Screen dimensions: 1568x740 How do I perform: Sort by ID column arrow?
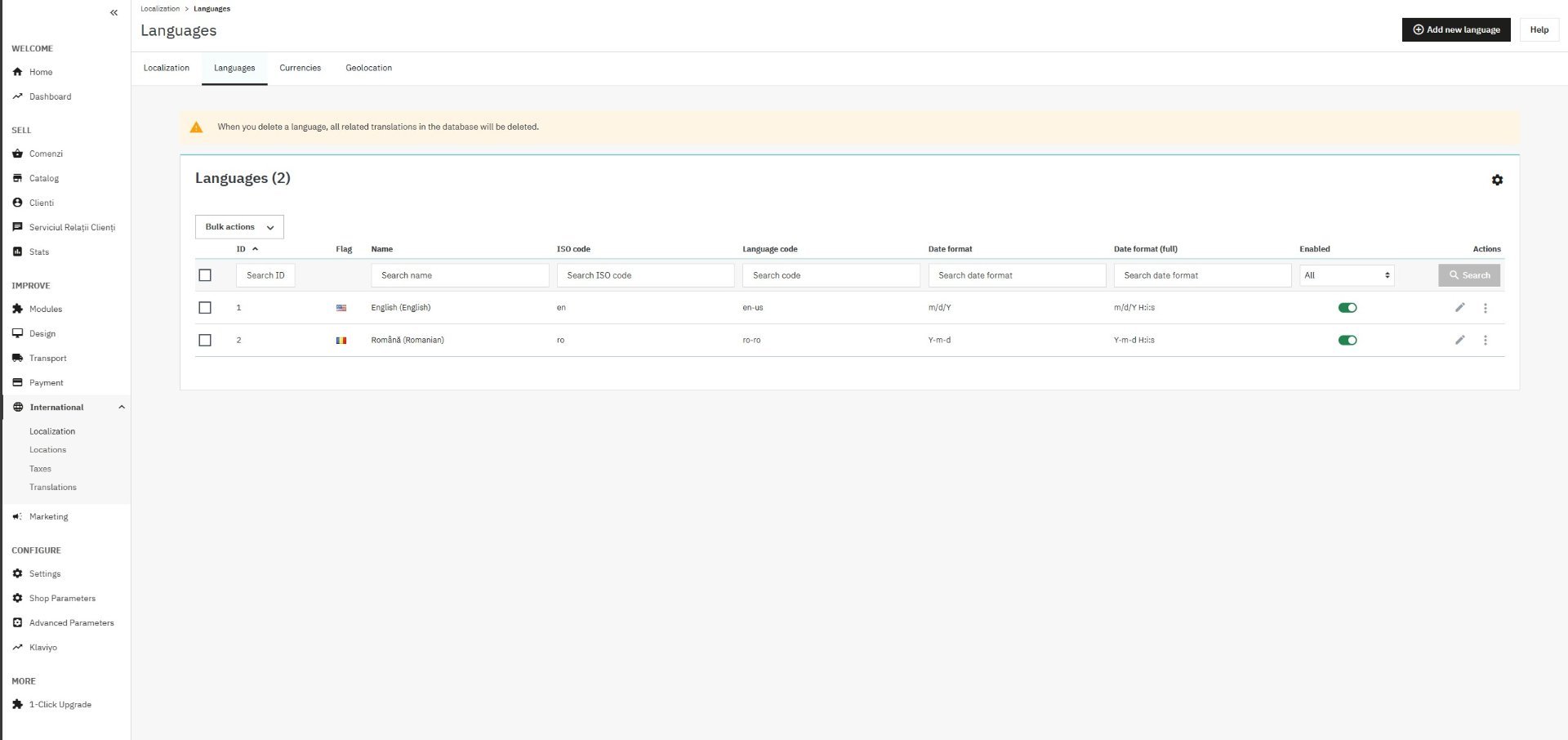[255, 249]
